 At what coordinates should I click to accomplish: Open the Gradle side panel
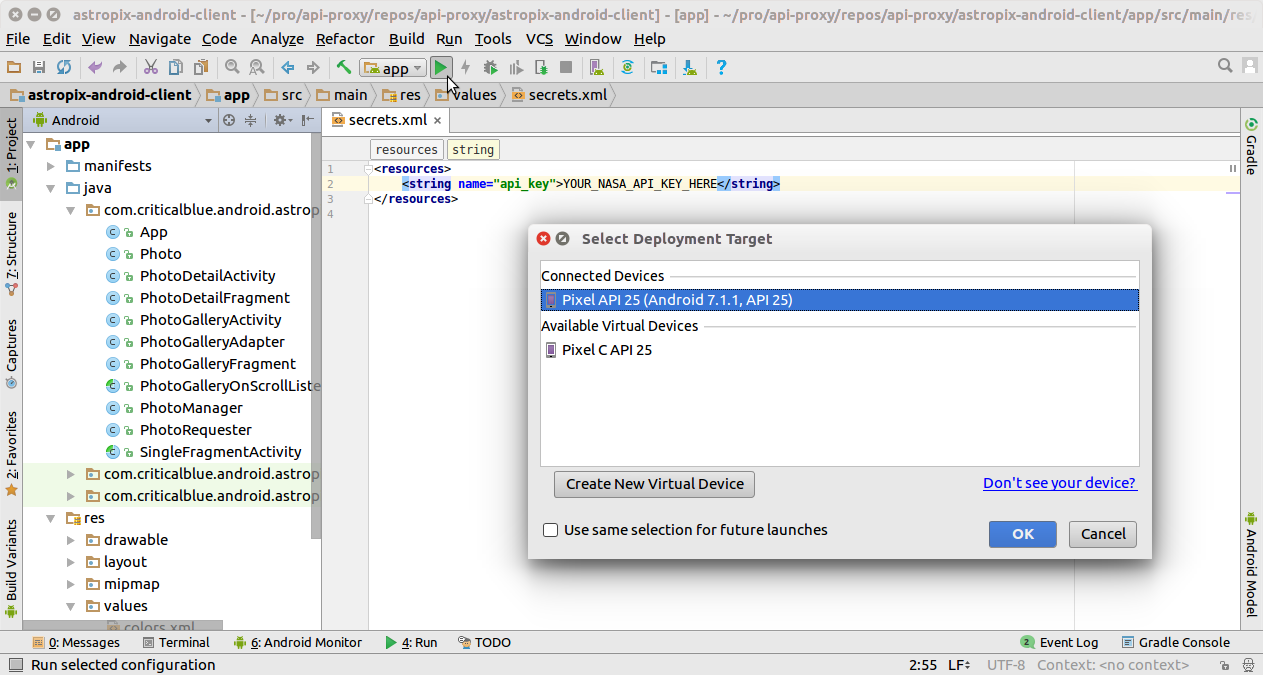(x=1251, y=146)
